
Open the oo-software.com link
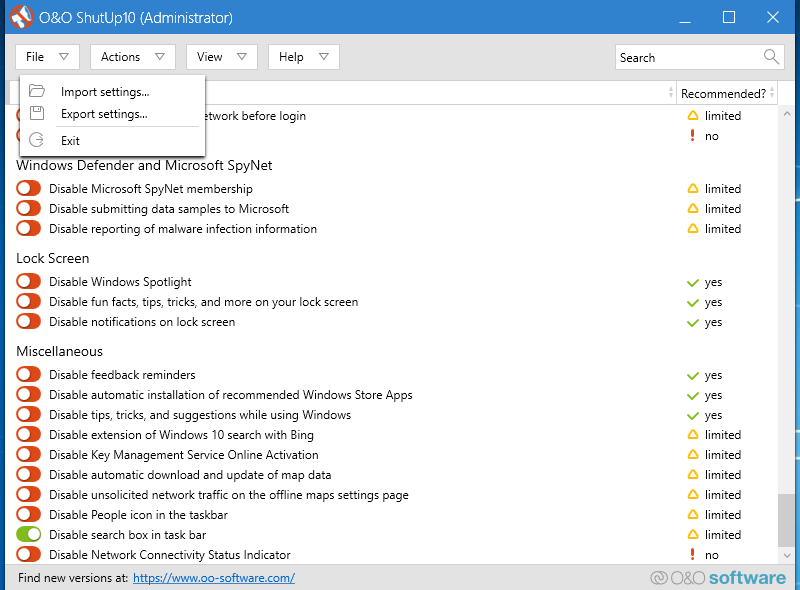[214, 578]
